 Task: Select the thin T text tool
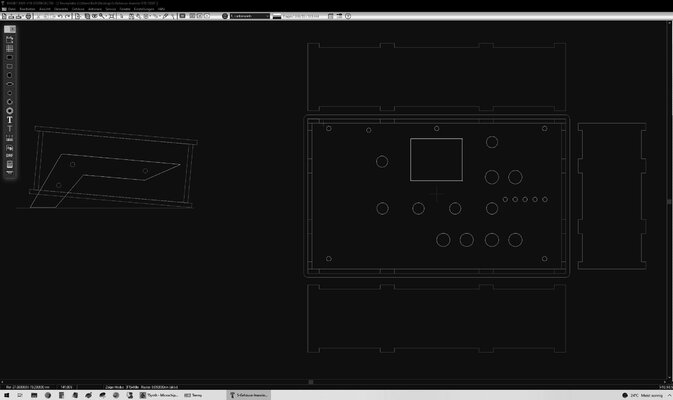click(9, 129)
